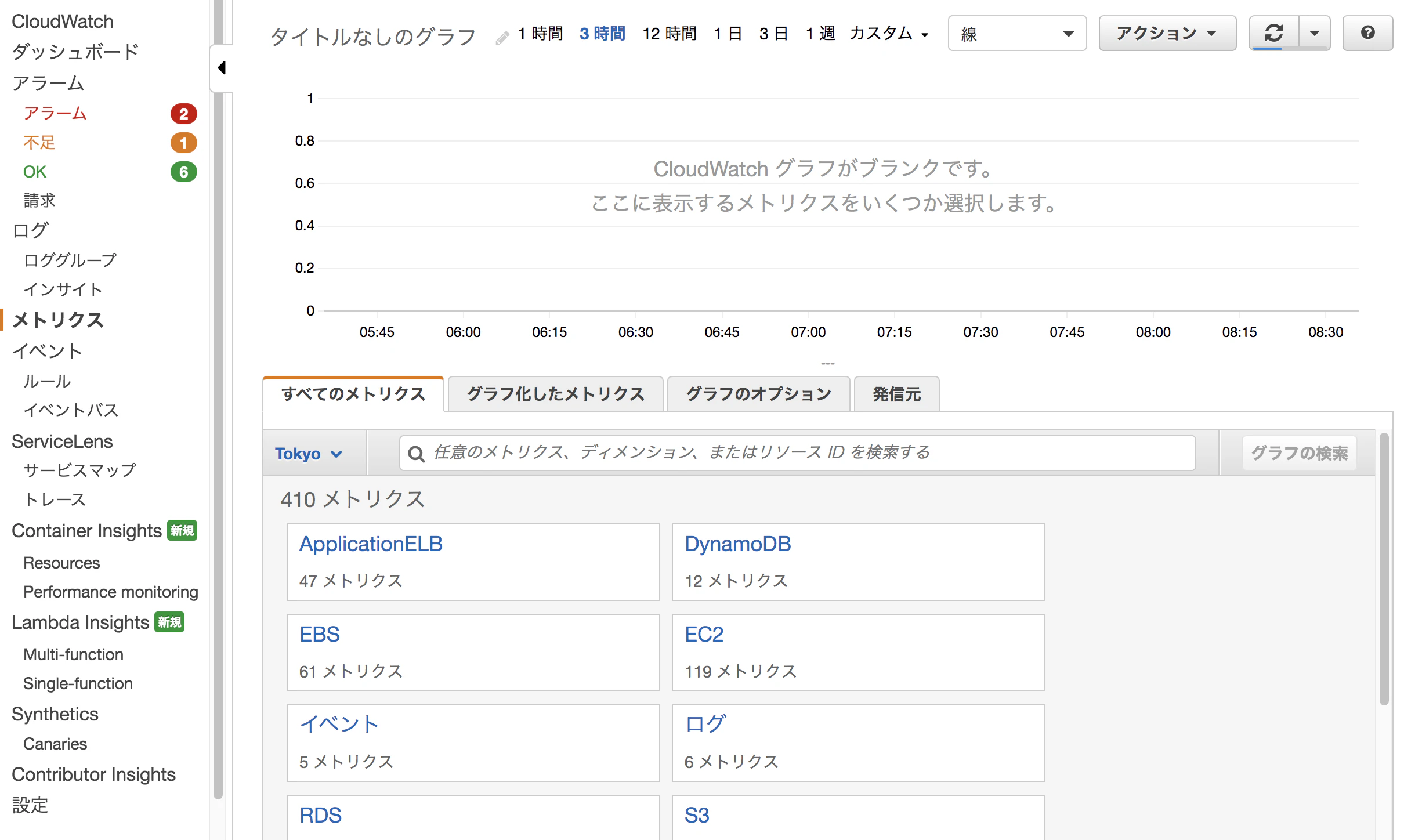Open the 不足 alarms link

(x=39, y=143)
